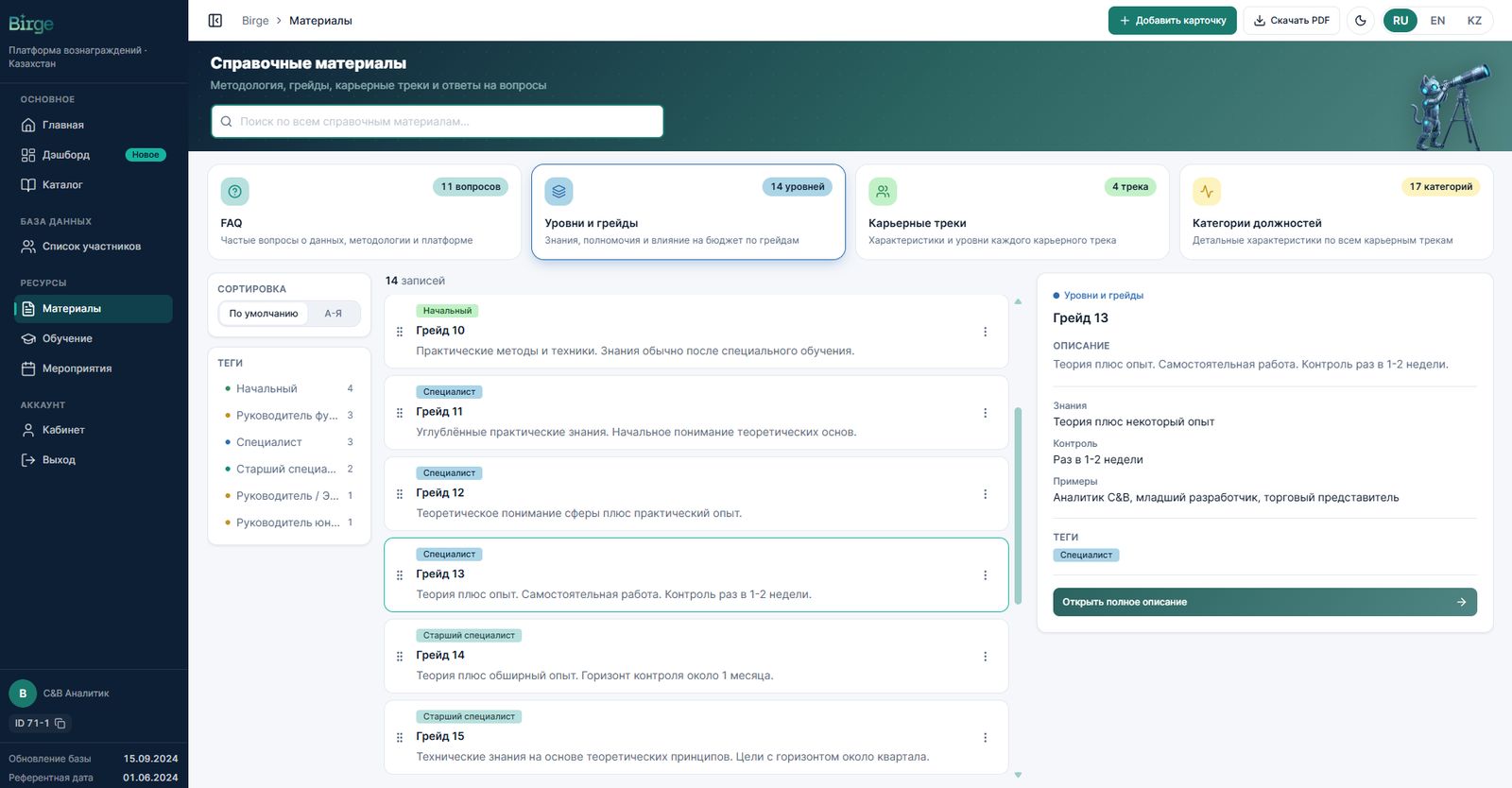The height and width of the screenshot is (788, 1512).
Task: Open Список участников page
Action: coord(94,247)
